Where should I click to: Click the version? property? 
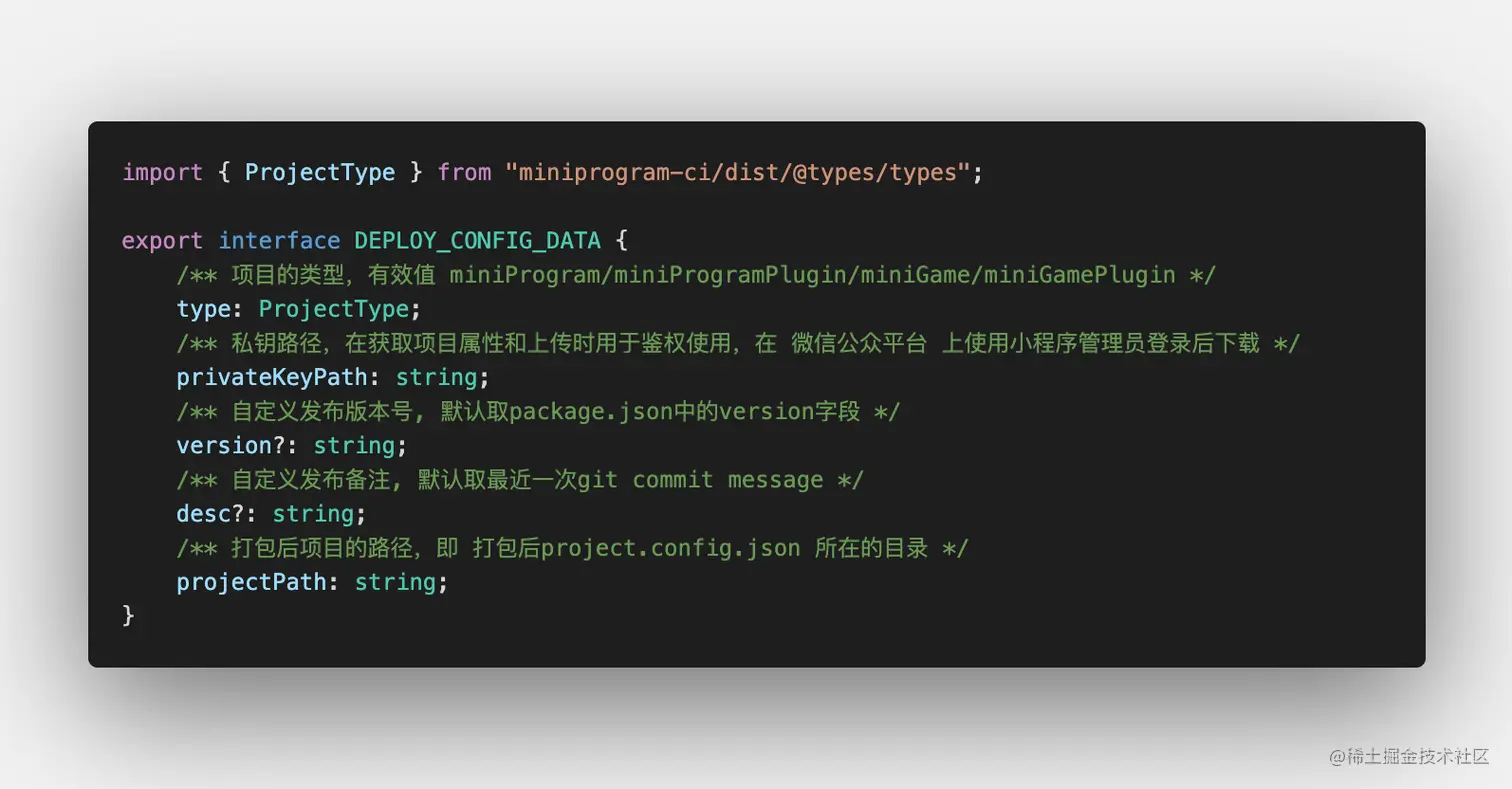[x=231, y=445]
